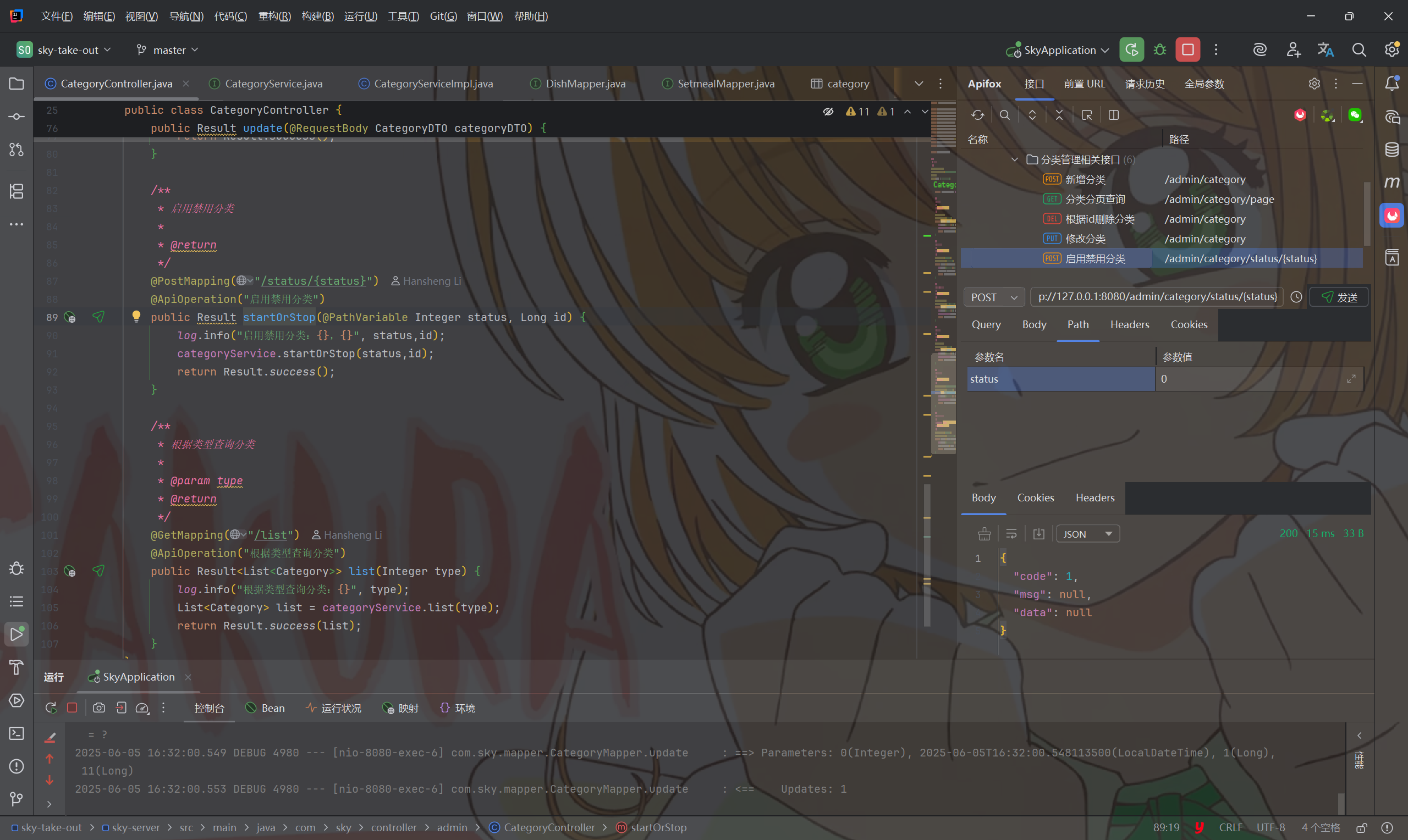Viewport: 1408px width, 840px height.
Task: Toggle the split layout icon in Apifox
Action: click(1113, 115)
